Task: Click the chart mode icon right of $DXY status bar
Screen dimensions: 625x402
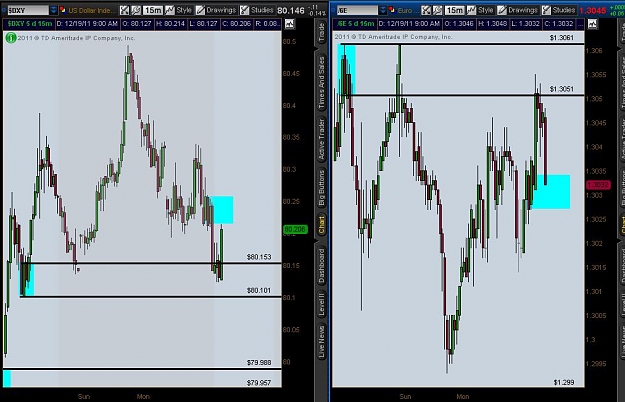Action: click(289, 24)
